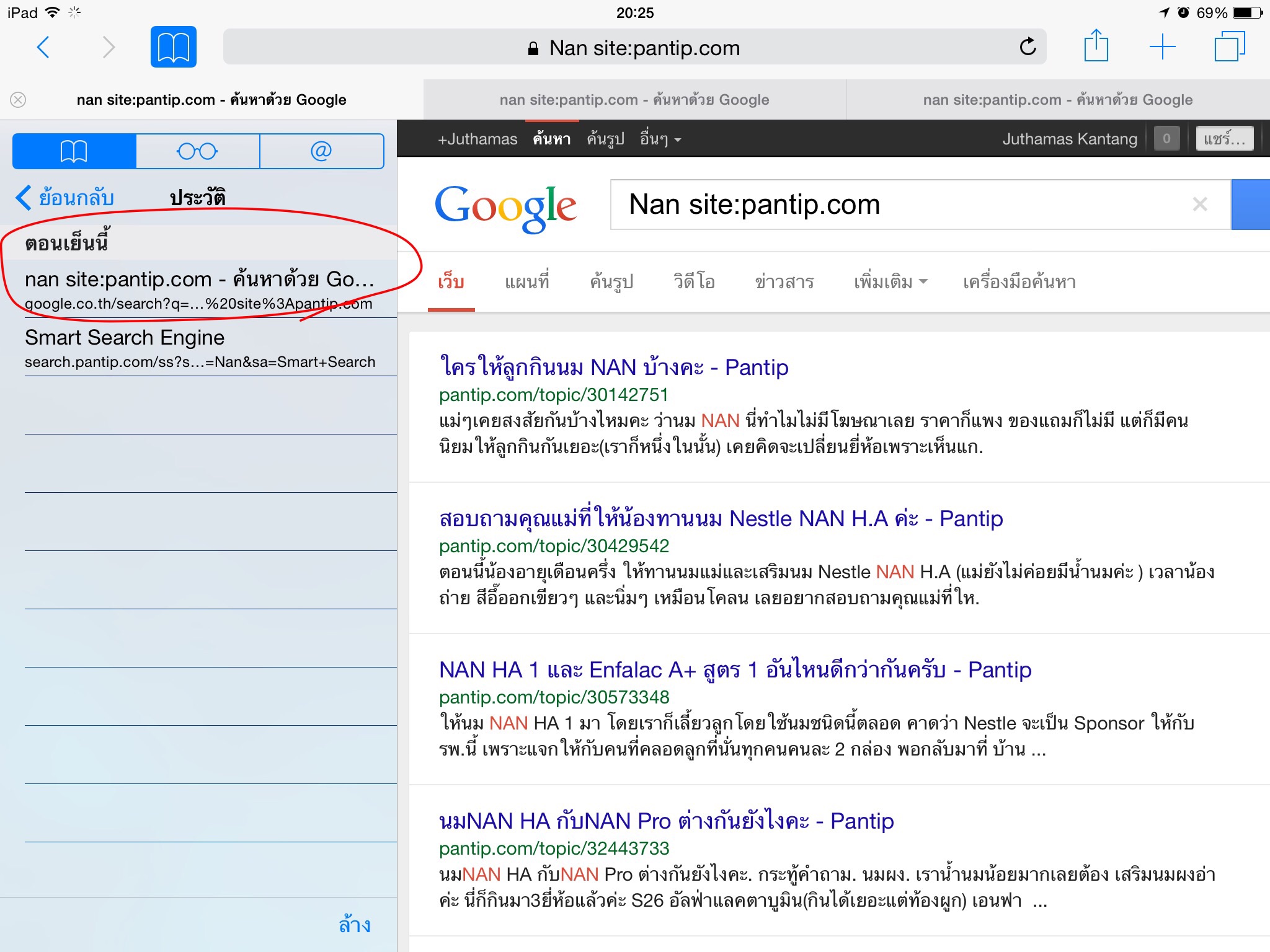Click the แชร์ share button
The width and height of the screenshot is (1270, 952).
click(1225, 139)
